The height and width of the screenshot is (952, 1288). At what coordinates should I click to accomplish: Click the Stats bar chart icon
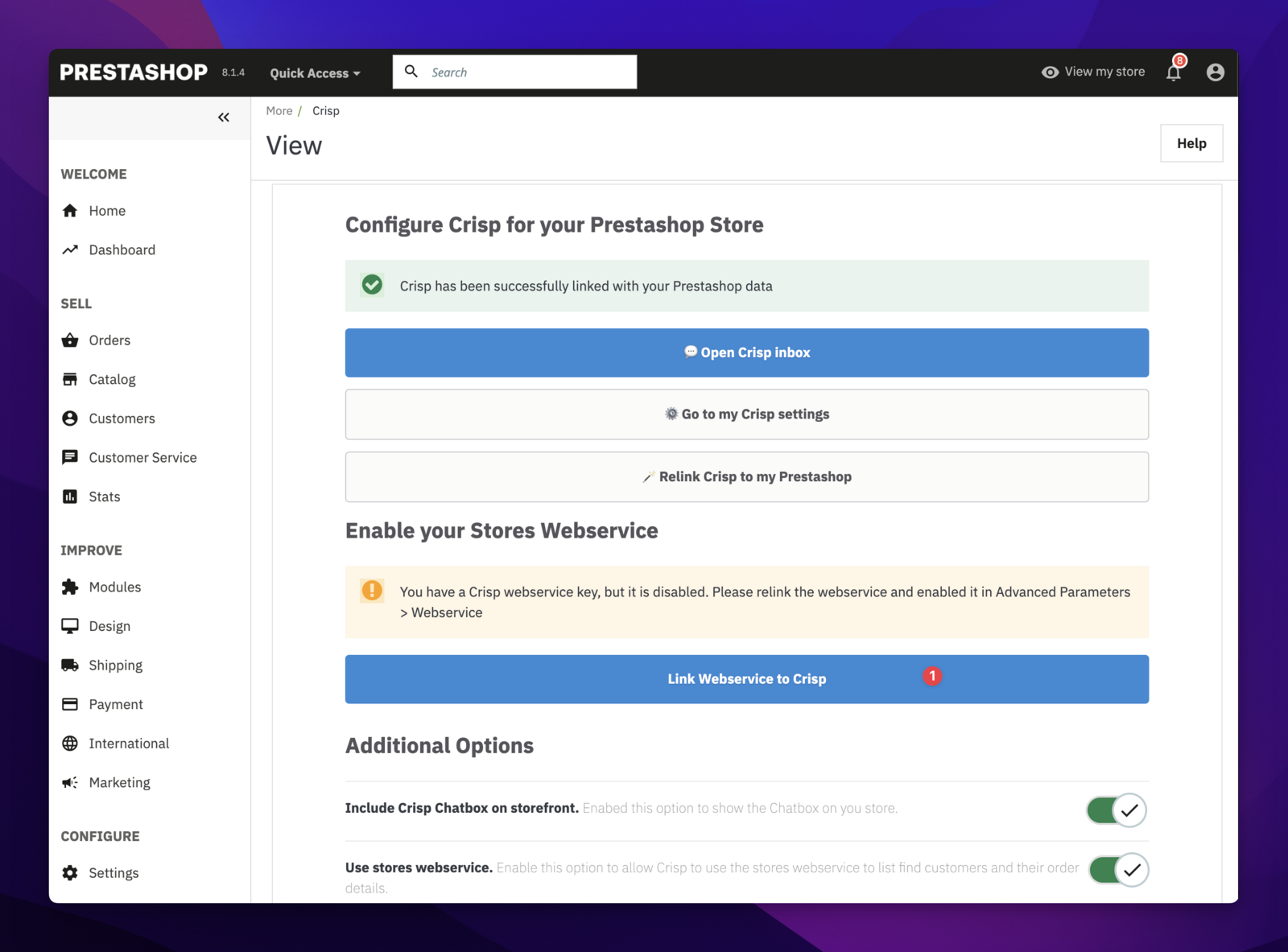tap(70, 497)
